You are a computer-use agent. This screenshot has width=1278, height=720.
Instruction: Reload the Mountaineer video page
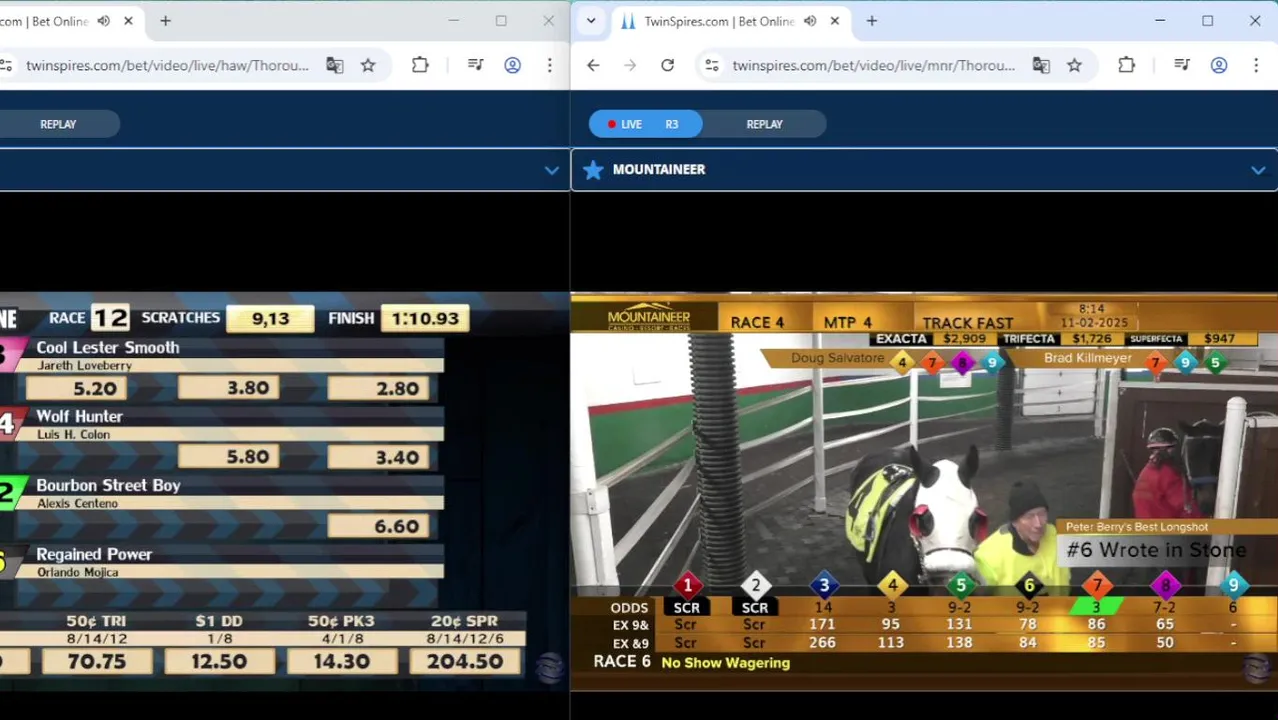pos(667,65)
